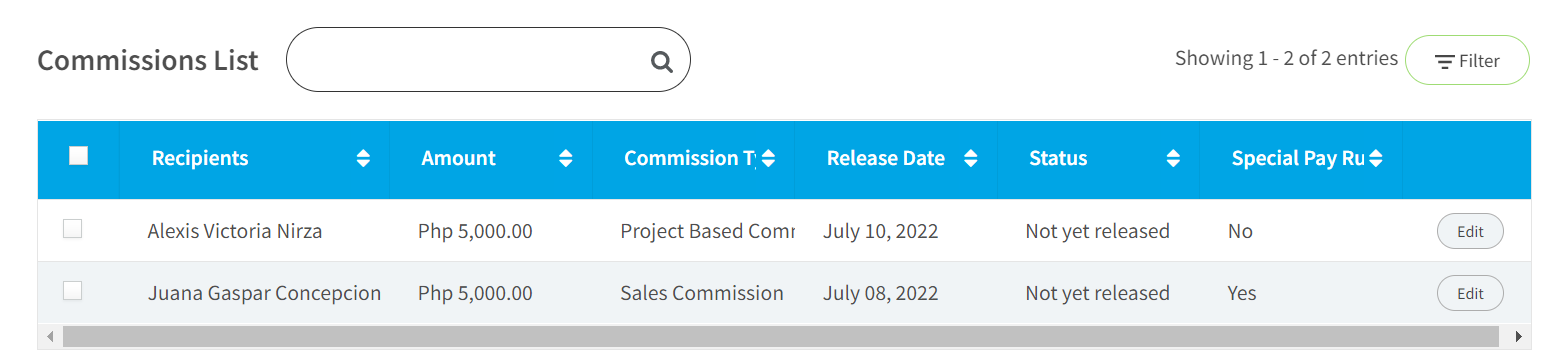The width and height of the screenshot is (1556, 364).
Task: Focus the commissions search field
Action: click(488, 60)
